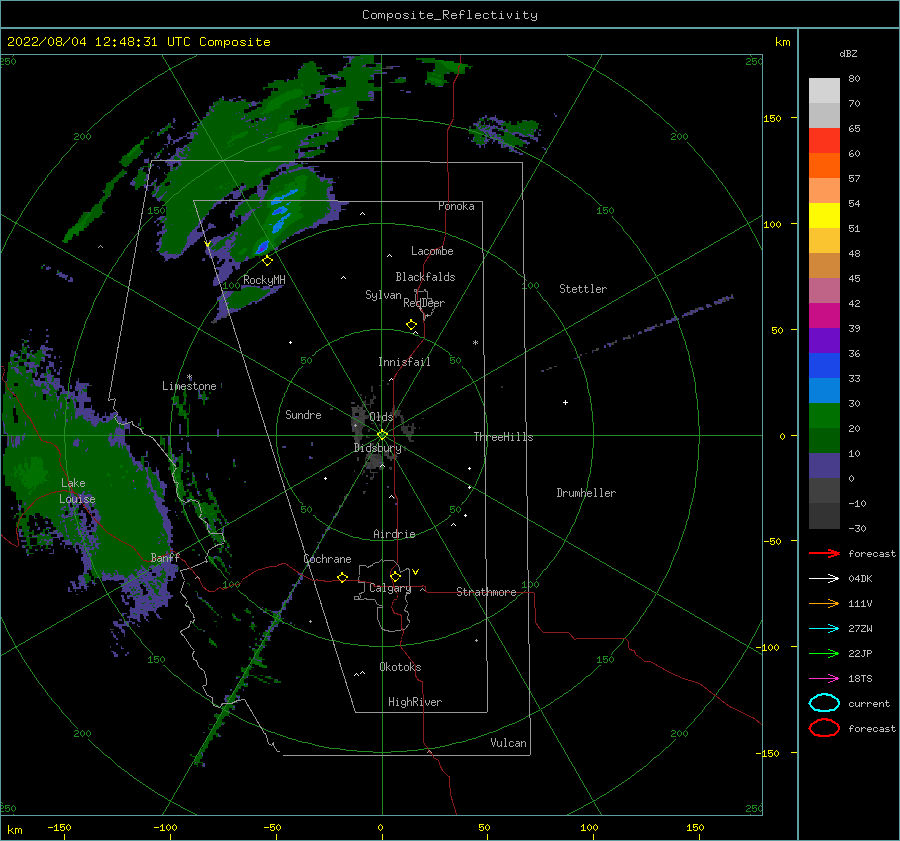Image resolution: width=900 pixels, height=841 pixels.
Task: Click the yellow diamond marker near Cochrane
Action: click(x=343, y=578)
